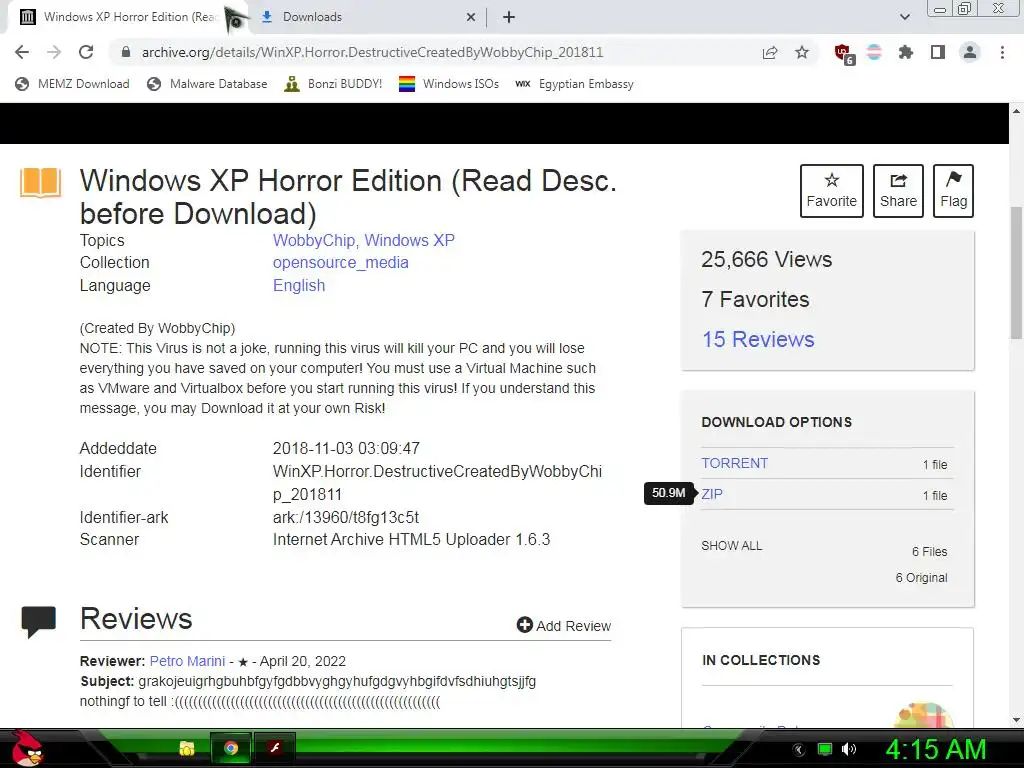
Task: Click the 6 Original files text
Action: click(x=921, y=578)
